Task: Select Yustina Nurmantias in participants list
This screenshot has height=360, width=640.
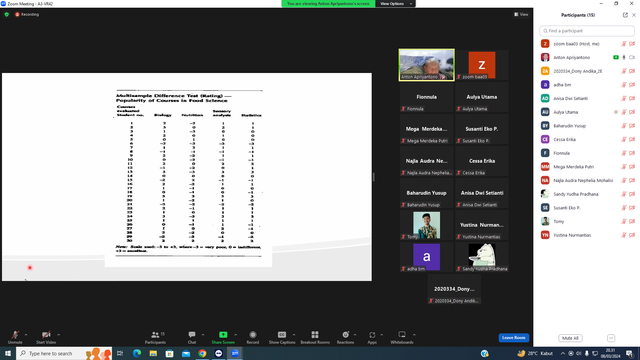Action: pos(587,235)
